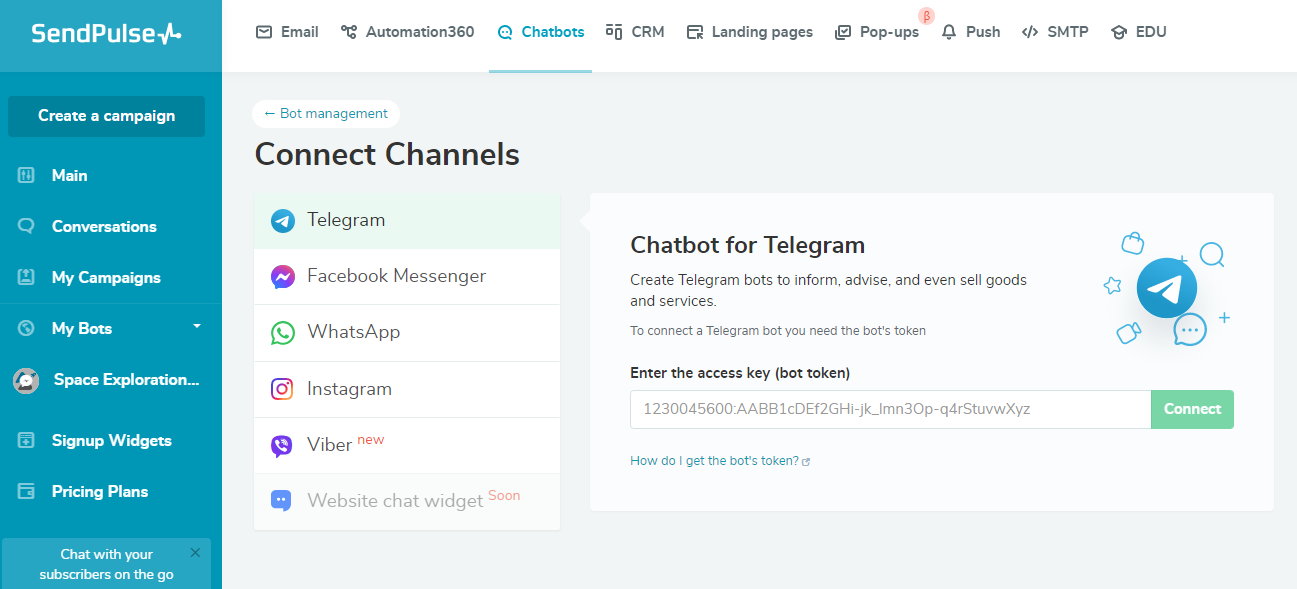Image resolution: width=1297 pixels, height=589 pixels.
Task: Click the 'Chatbot for Telegram' heading
Action: click(x=747, y=245)
